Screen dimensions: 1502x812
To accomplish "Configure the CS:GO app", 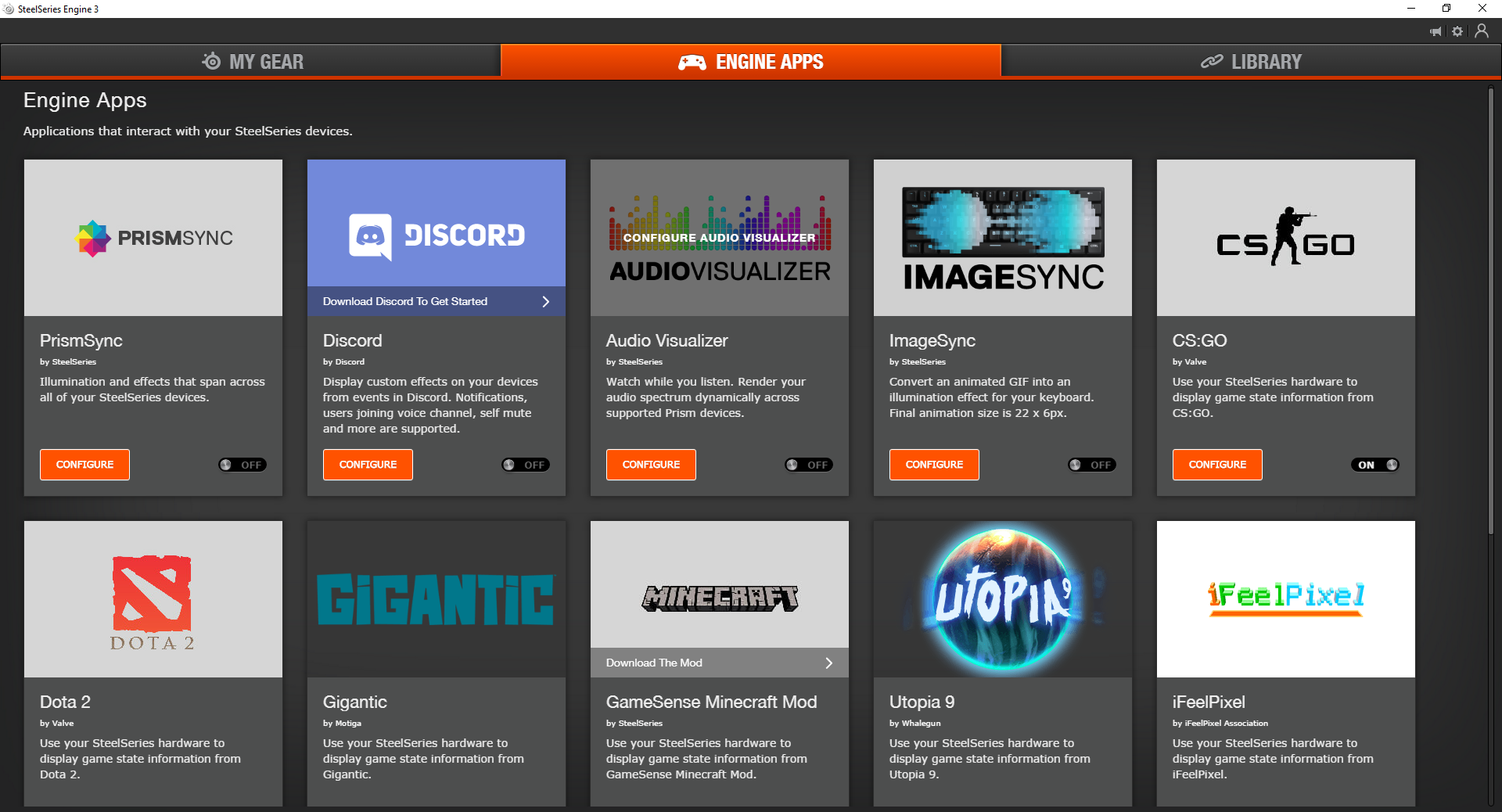I will (x=1217, y=465).
